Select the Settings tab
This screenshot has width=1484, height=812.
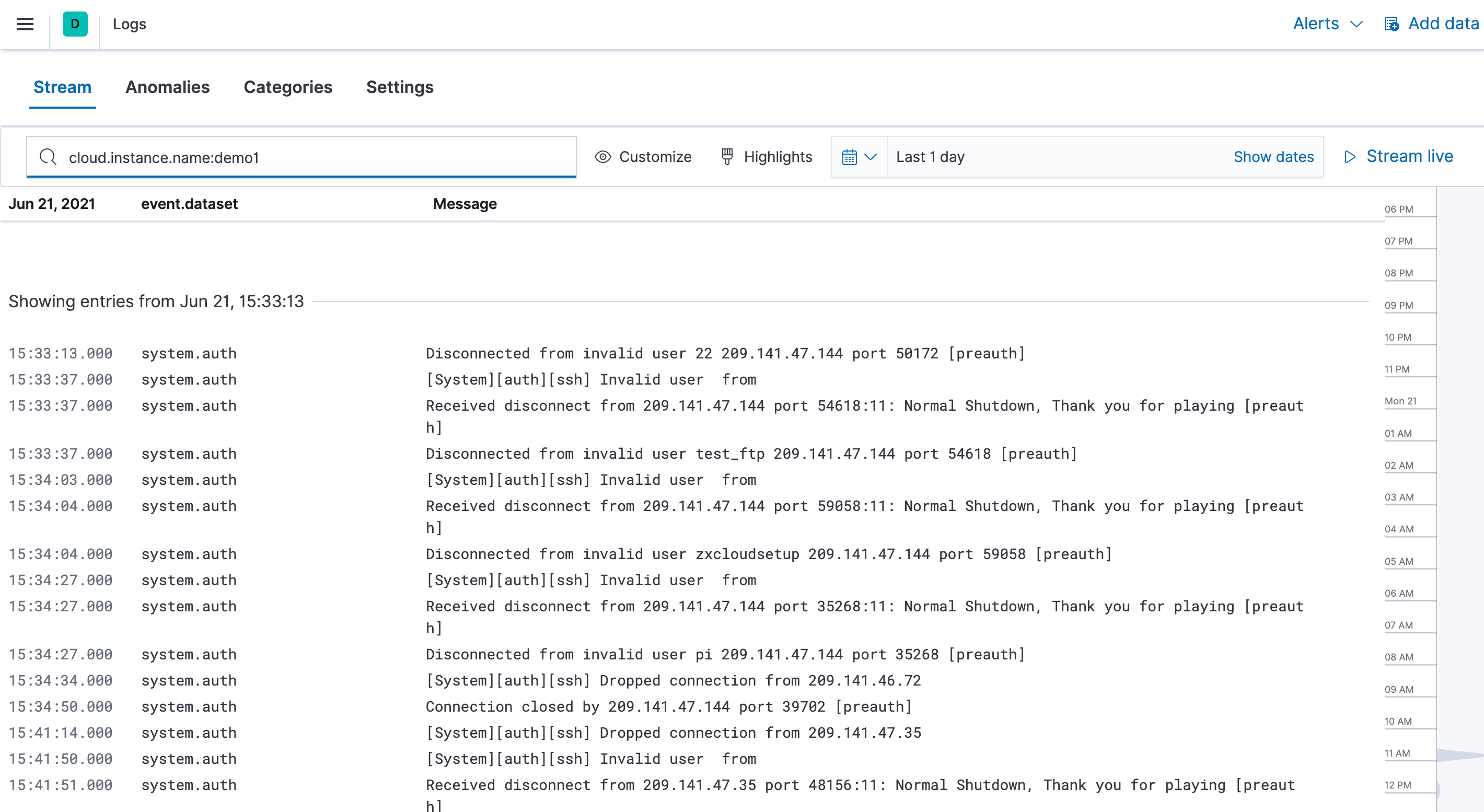[x=399, y=87]
